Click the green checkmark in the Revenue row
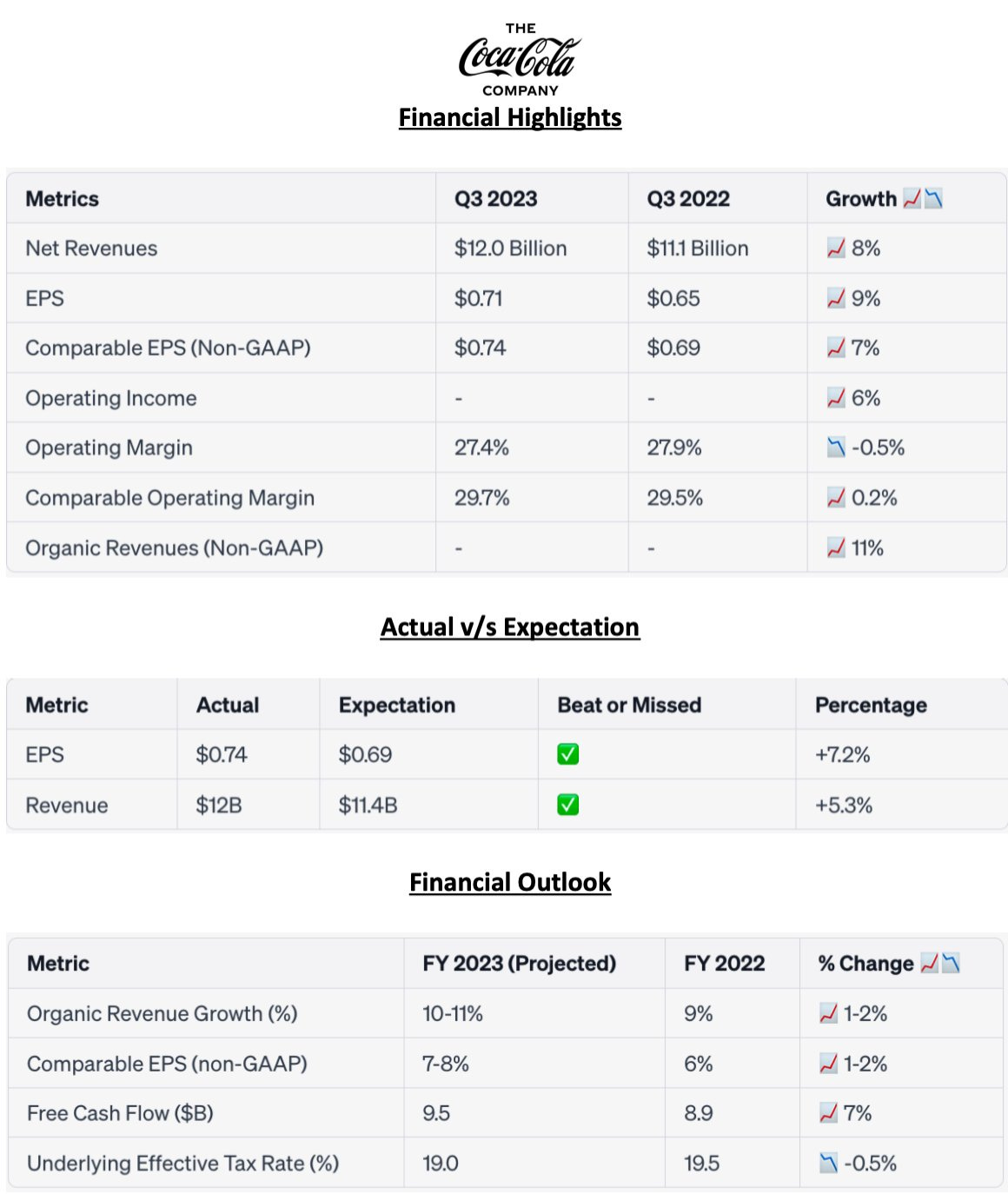This screenshot has width=1008, height=1194. (568, 805)
